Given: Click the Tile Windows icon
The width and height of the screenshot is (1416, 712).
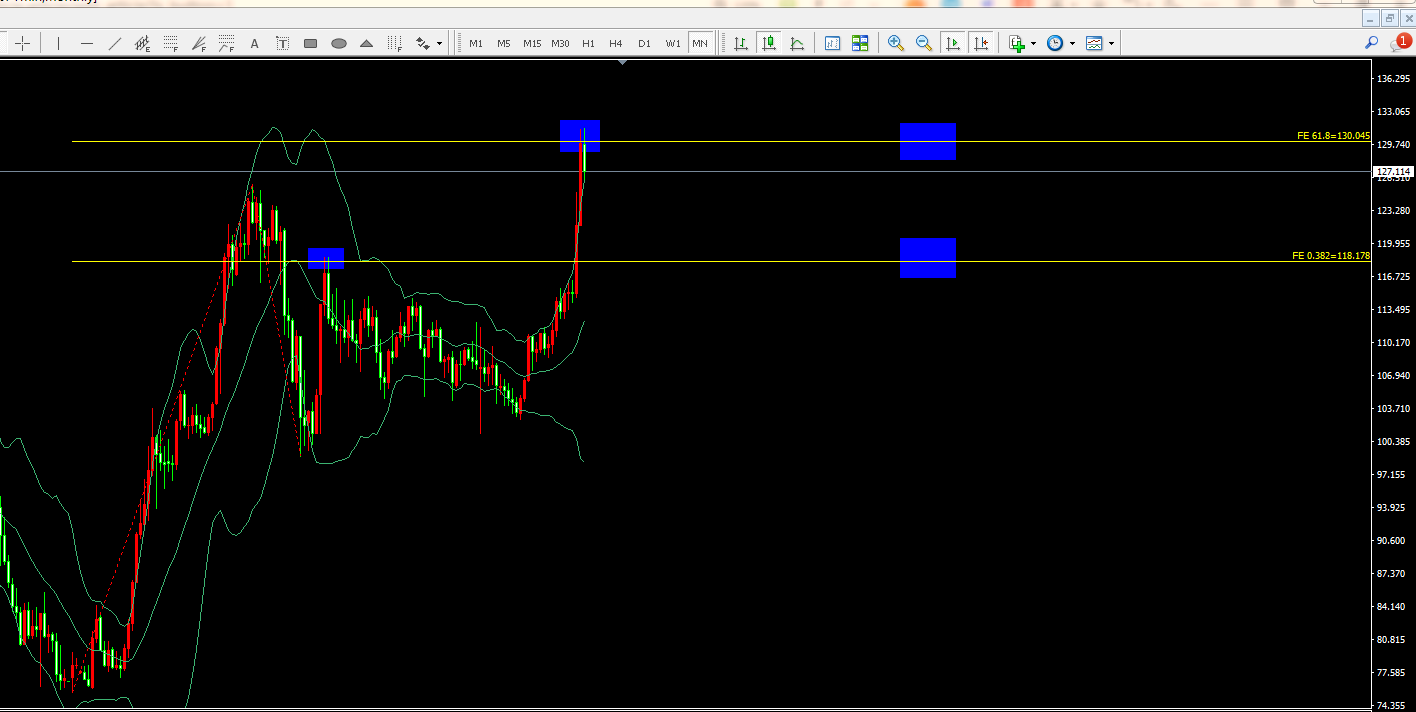Looking at the screenshot, I should [860, 43].
